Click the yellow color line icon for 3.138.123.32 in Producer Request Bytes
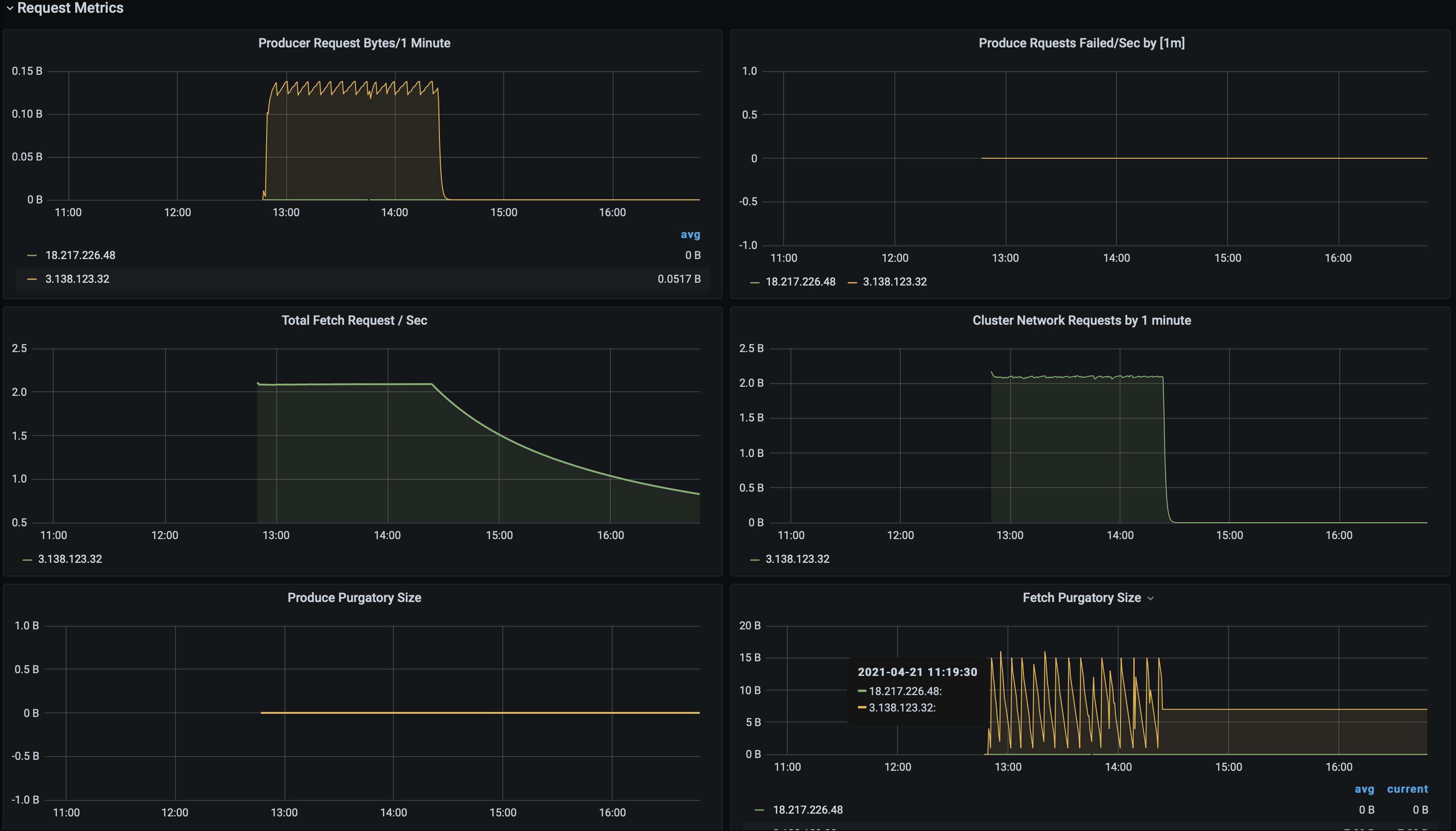 [x=32, y=279]
